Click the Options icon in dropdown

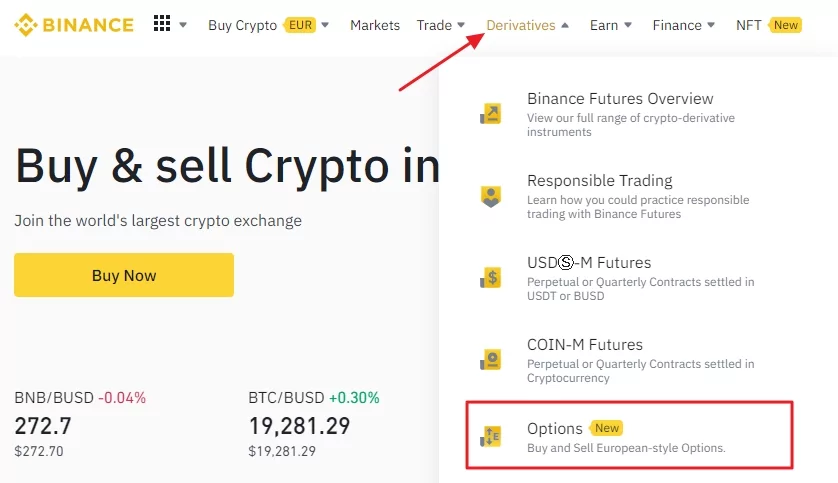(491, 435)
